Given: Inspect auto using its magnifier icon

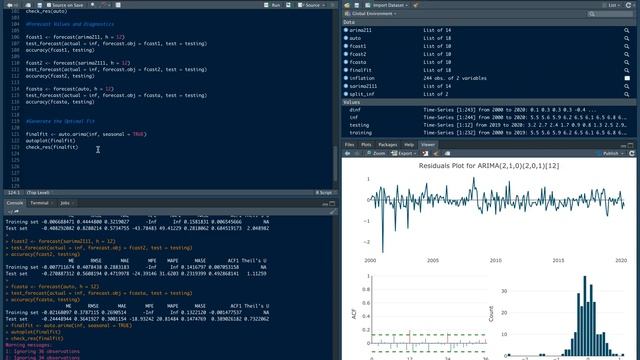Looking at the screenshot, I should pos(627,38).
